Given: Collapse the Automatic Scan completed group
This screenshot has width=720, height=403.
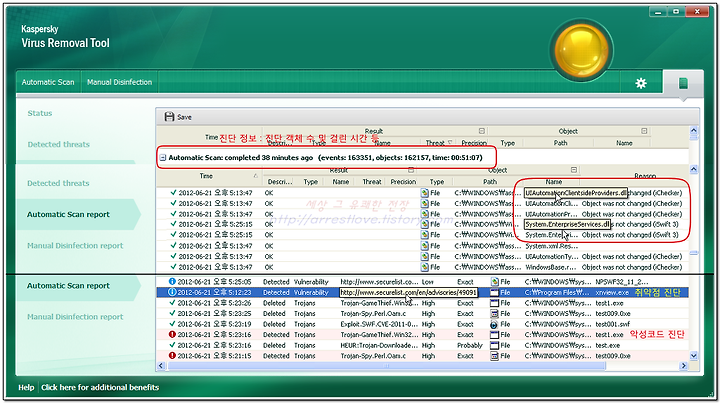Looking at the screenshot, I should click(x=163, y=157).
